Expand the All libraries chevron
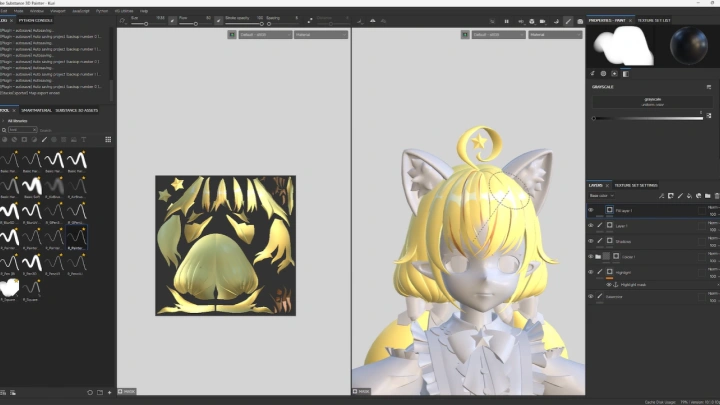This screenshot has width=720, height=405. pyautogui.click(x=3, y=121)
